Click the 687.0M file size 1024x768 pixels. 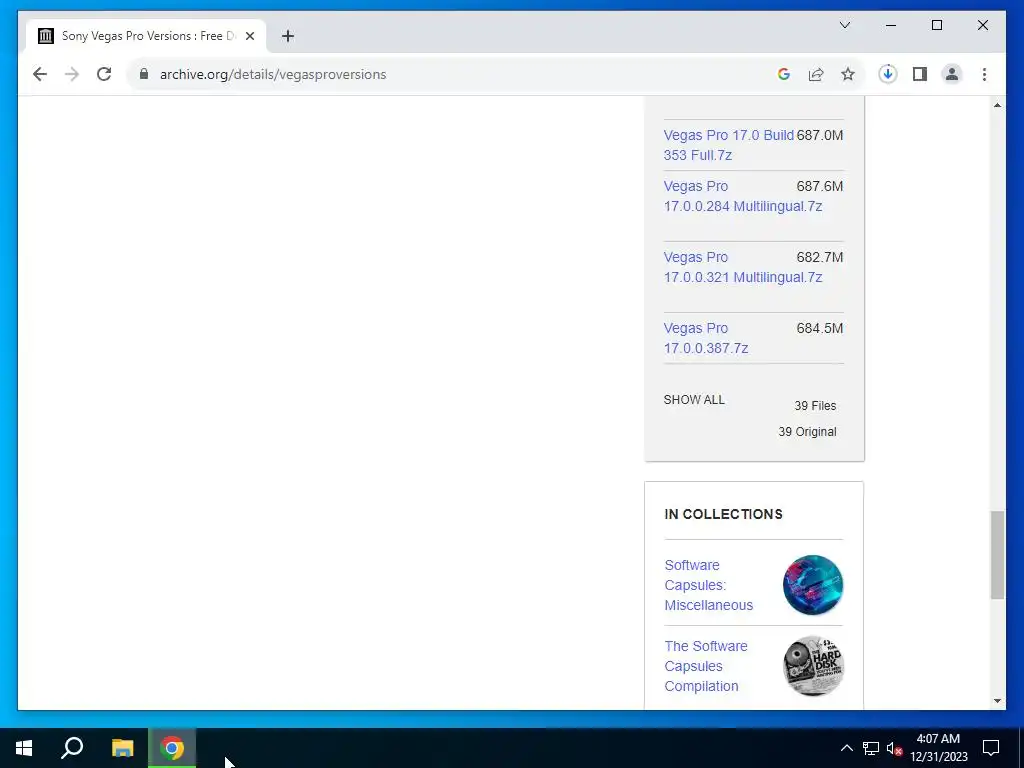pos(820,135)
